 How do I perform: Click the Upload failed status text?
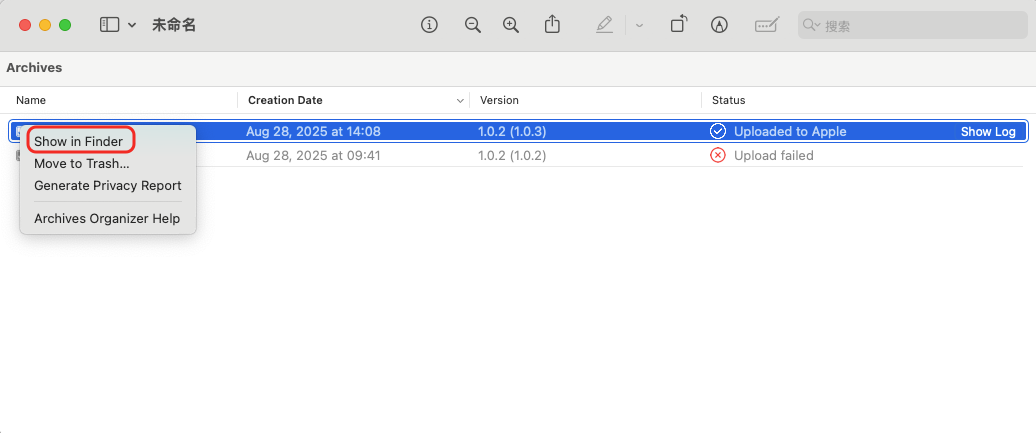(x=774, y=156)
